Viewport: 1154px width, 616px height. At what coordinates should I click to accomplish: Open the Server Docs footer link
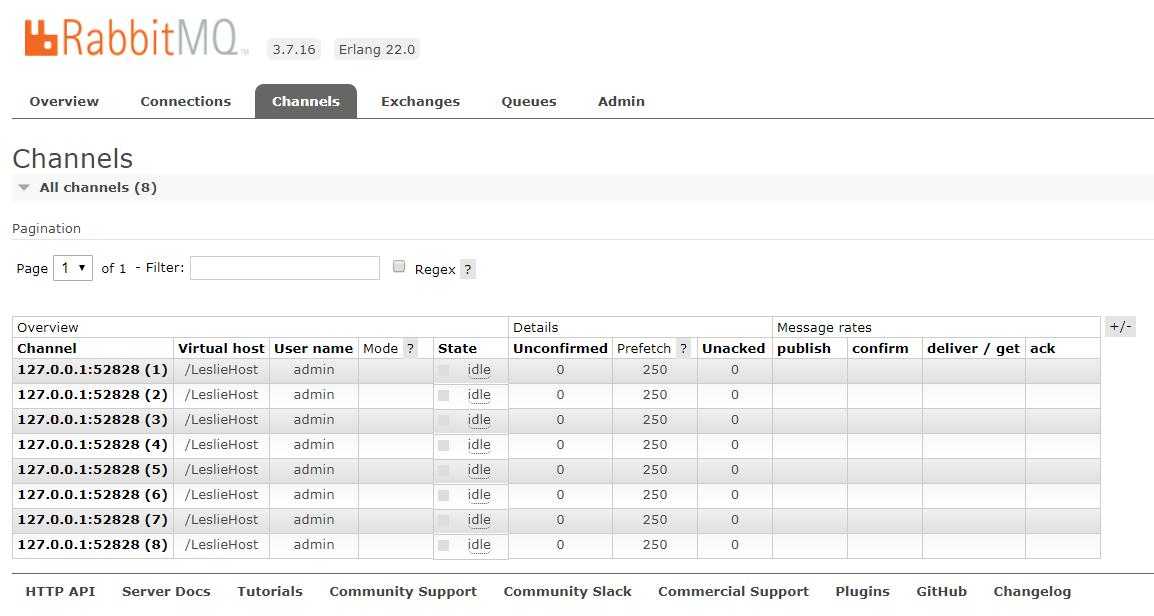coord(166,592)
